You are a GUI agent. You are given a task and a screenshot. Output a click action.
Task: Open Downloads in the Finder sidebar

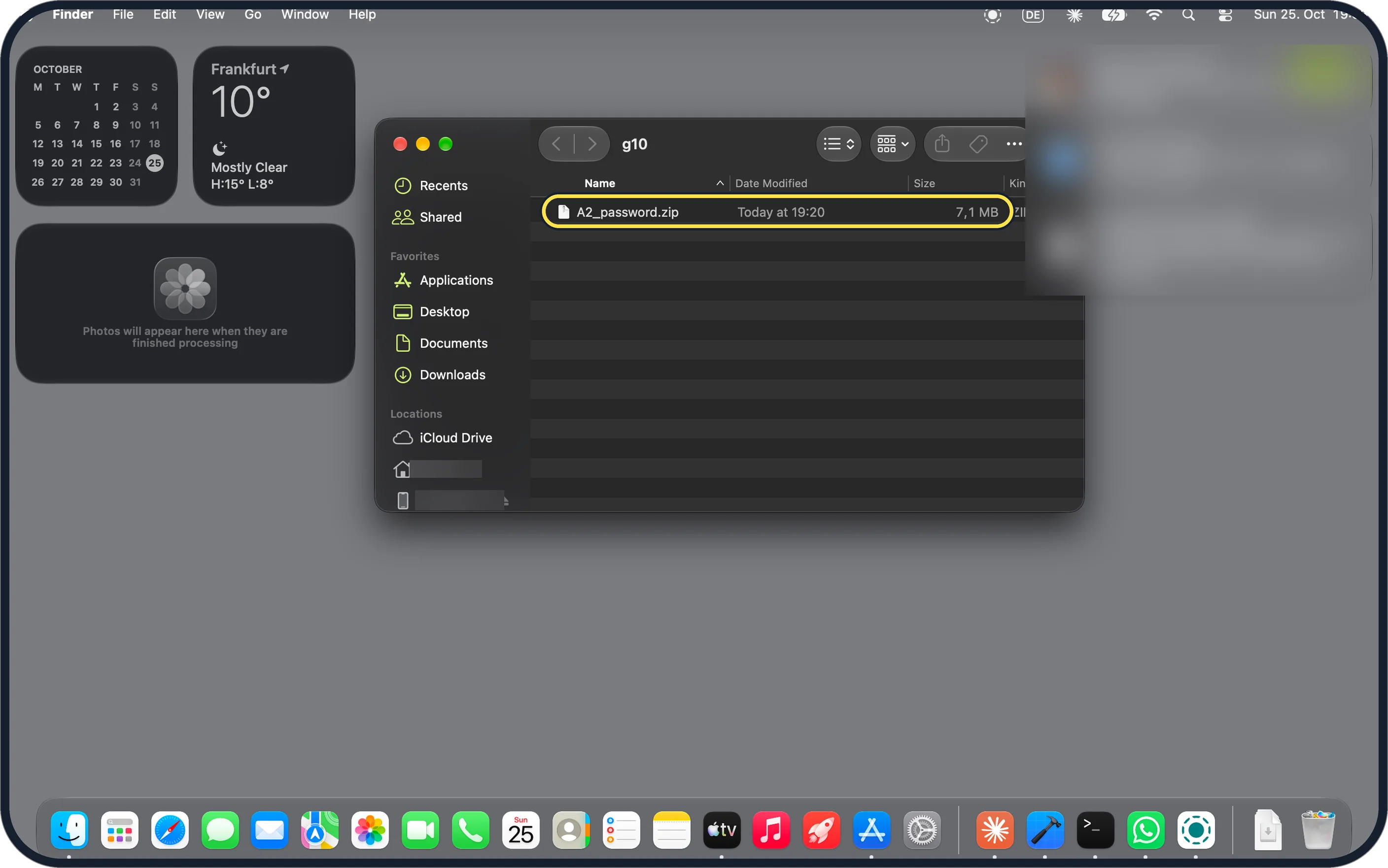tap(452, 375)
